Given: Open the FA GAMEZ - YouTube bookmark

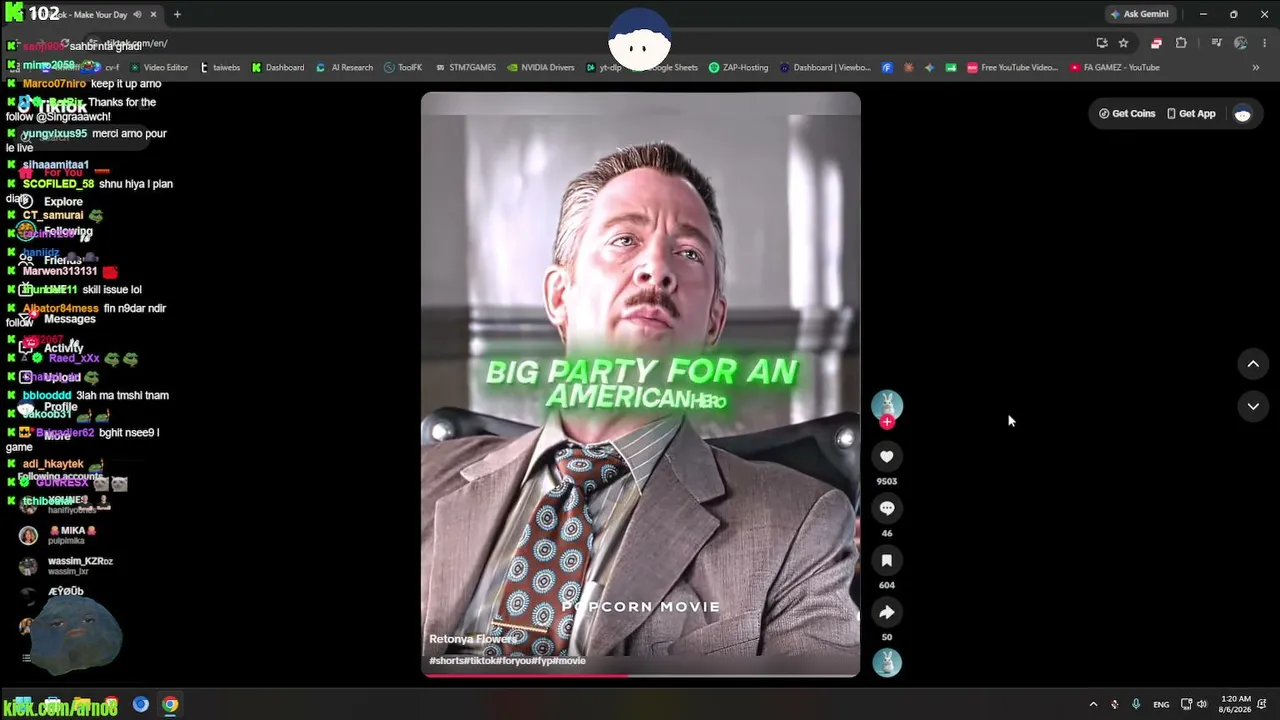Looking at the screenshot, I should point(1115,68).
